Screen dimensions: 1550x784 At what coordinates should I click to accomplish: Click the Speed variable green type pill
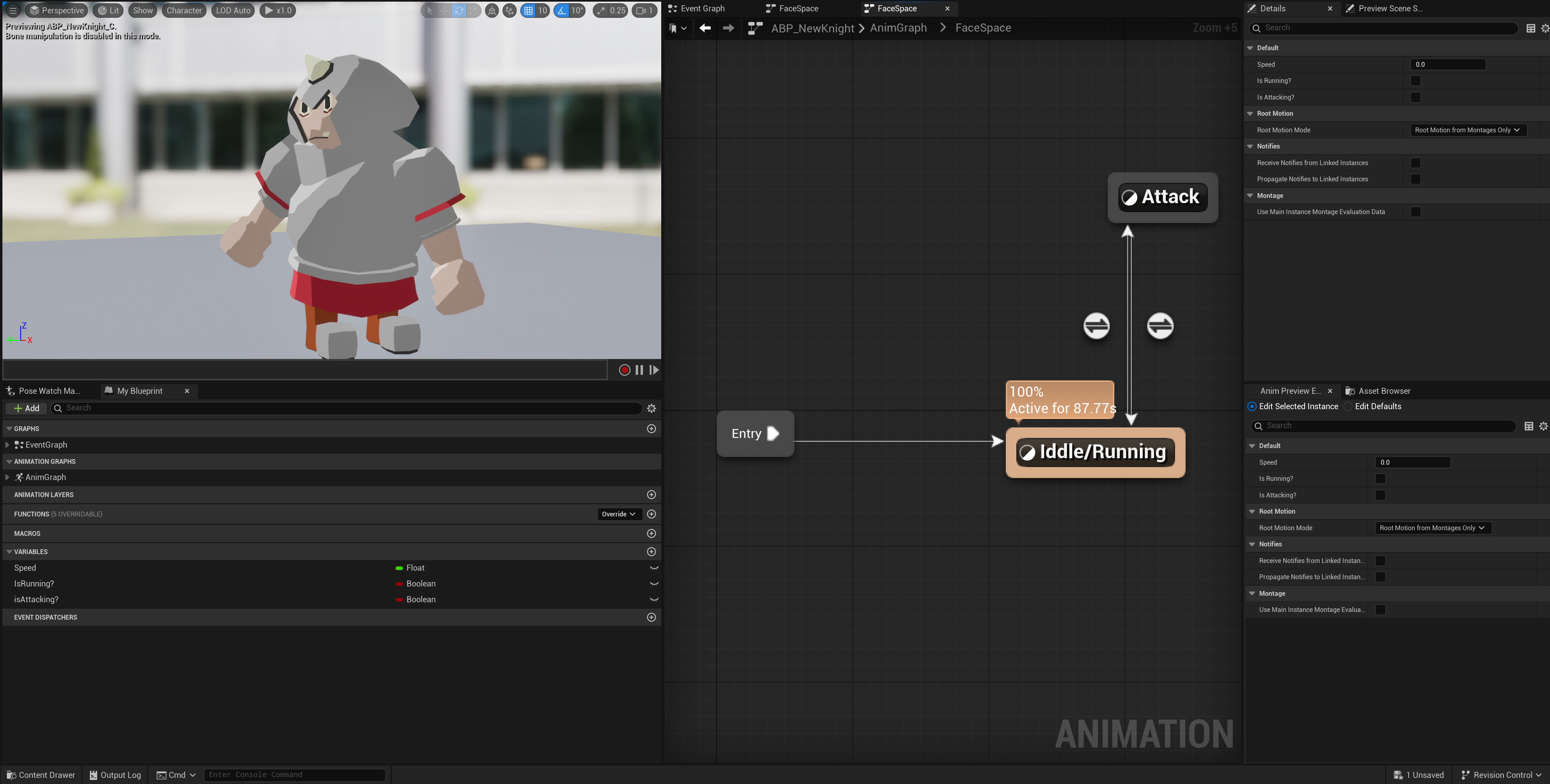pyautogui.click(x=399, y=568)
